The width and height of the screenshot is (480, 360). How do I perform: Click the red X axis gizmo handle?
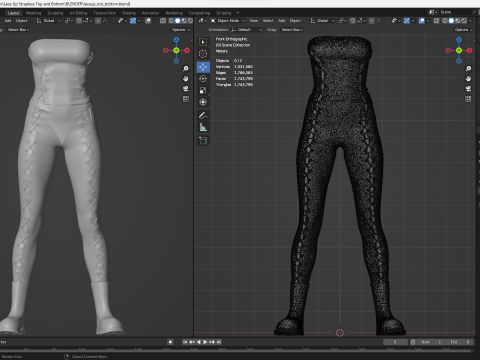click(x=470, y=50)
